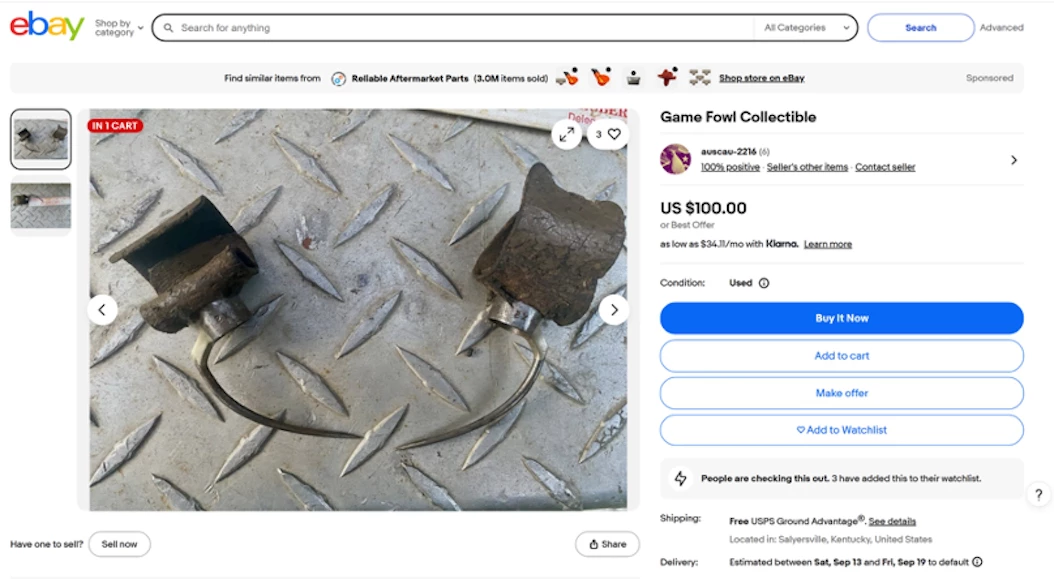Click the Make offer button
Viewport: 1054px width, 579px height.
click(x=841, y=393)
